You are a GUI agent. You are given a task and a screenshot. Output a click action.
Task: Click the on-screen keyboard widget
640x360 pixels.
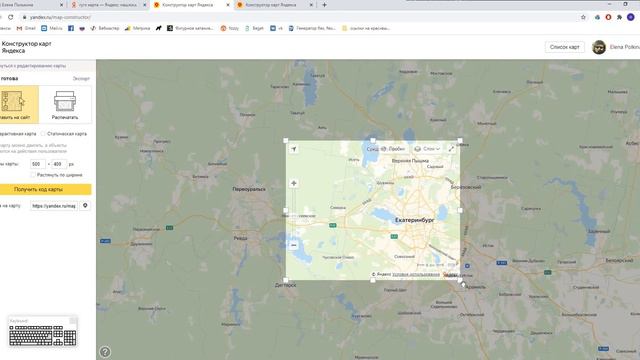(x=42, y=332)
